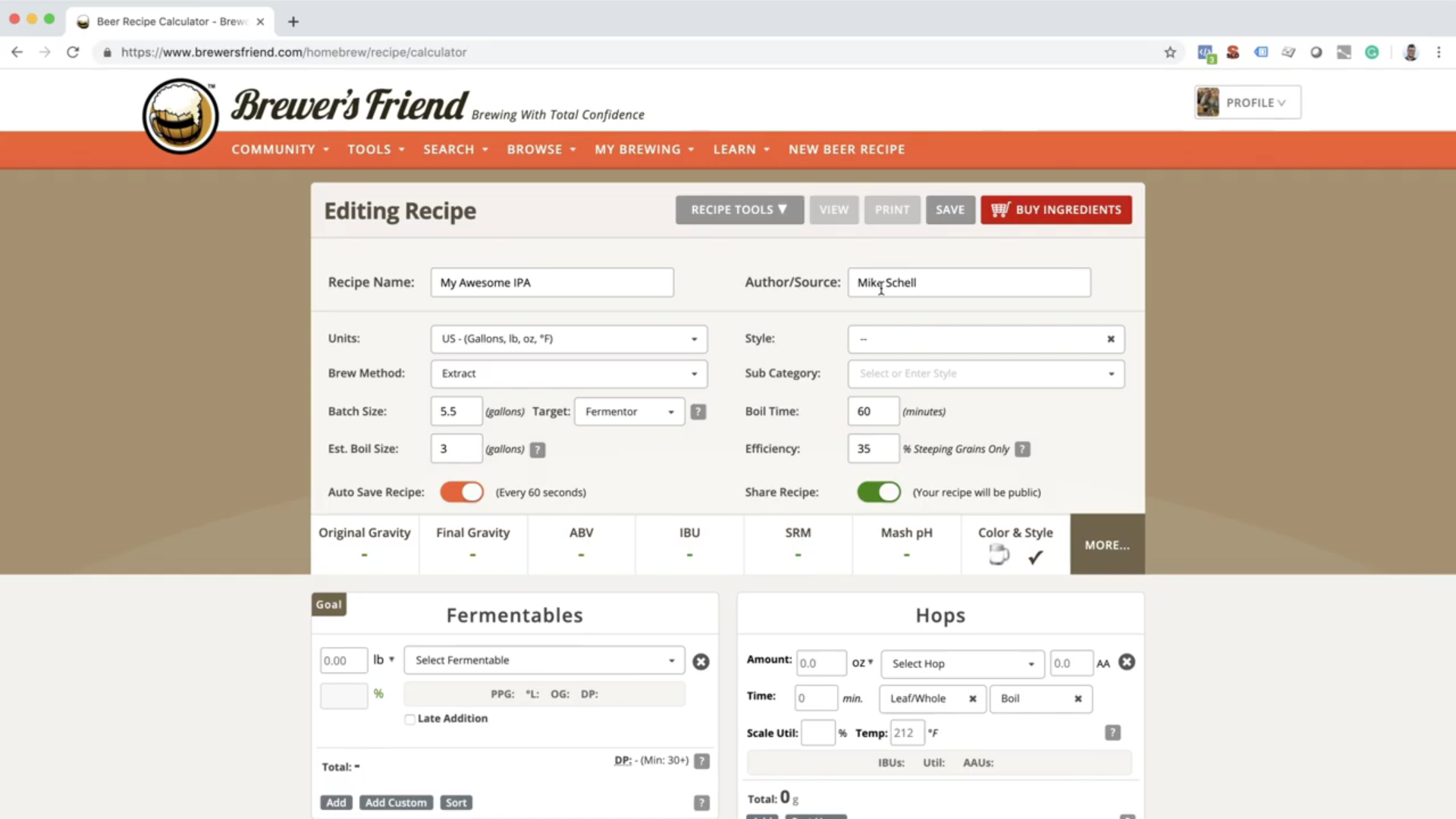Open the Learn menu
The image size is (1456, 819).
point(741,149)
